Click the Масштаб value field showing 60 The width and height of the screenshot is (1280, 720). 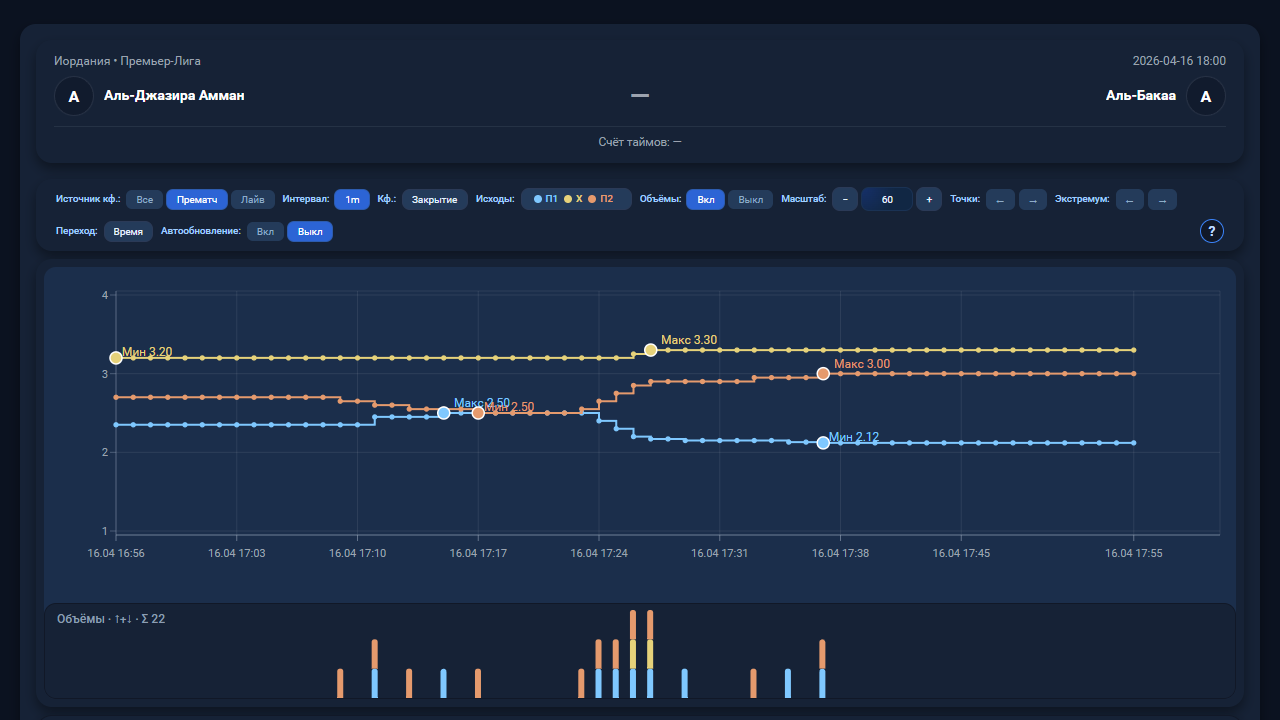887,200
